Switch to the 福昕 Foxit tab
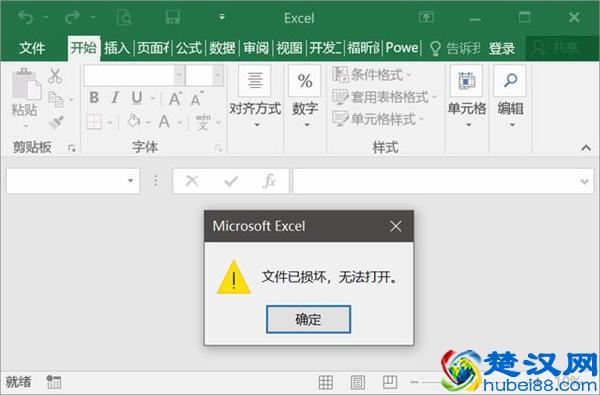Image resolution: width=600 pixels, height=395 pixels. [364, 48]
